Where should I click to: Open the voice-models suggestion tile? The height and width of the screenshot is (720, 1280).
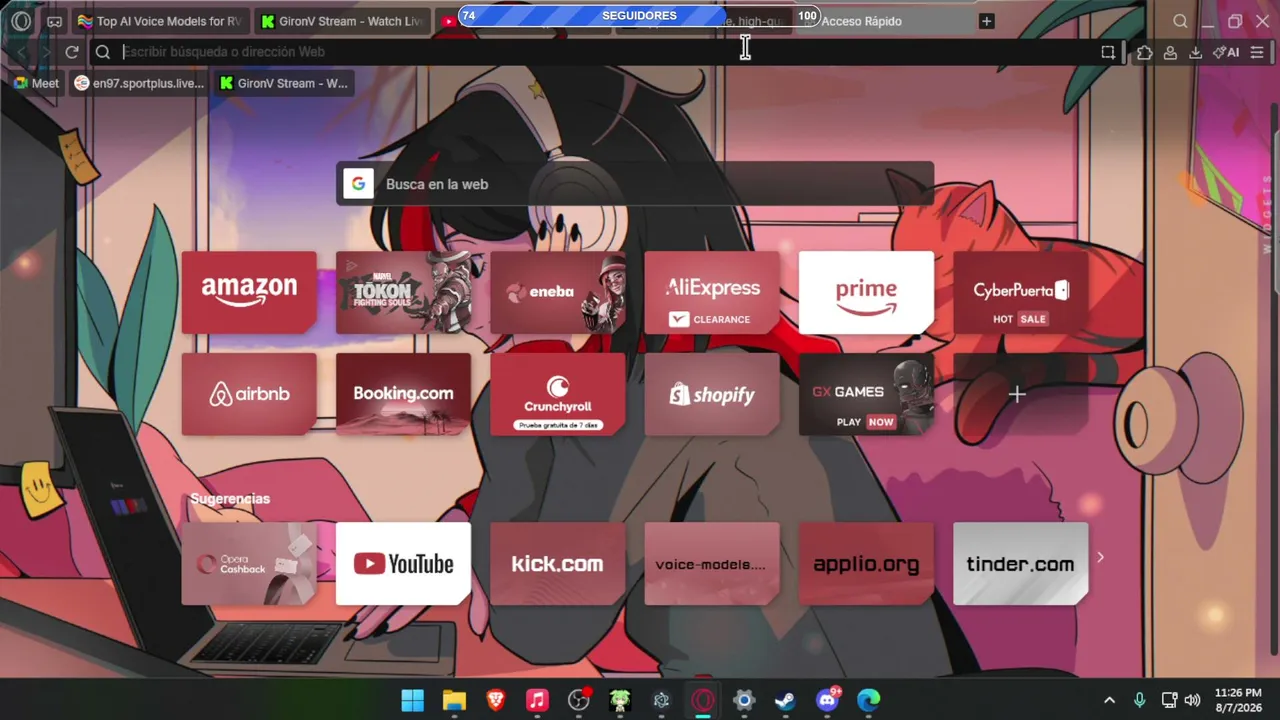coord(712,564)
